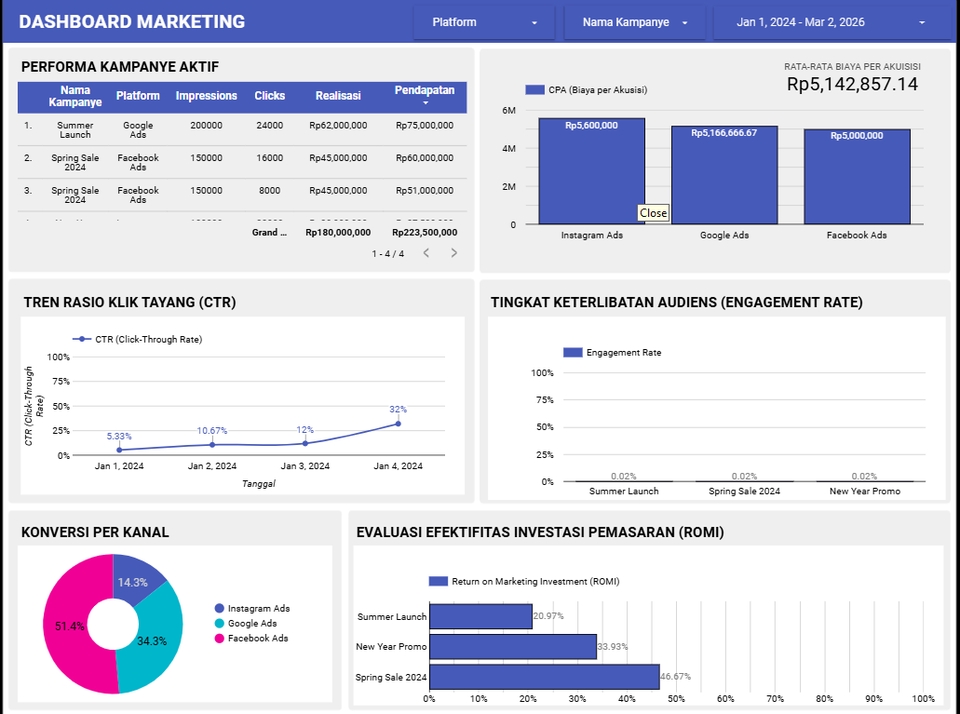The image size is (960, 714).
Task: Click the Clicks column header to sort
Action: pos(270,96)
